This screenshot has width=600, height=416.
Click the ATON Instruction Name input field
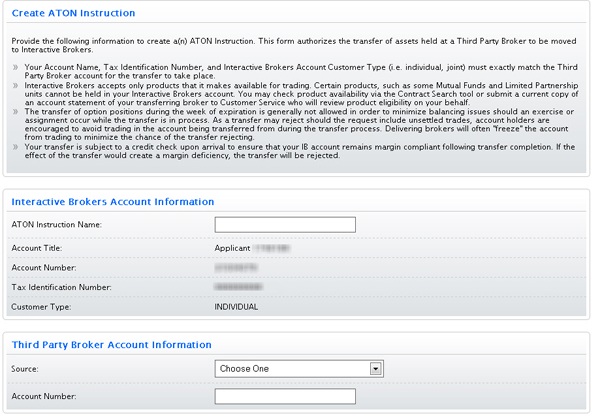pos(285,225)
